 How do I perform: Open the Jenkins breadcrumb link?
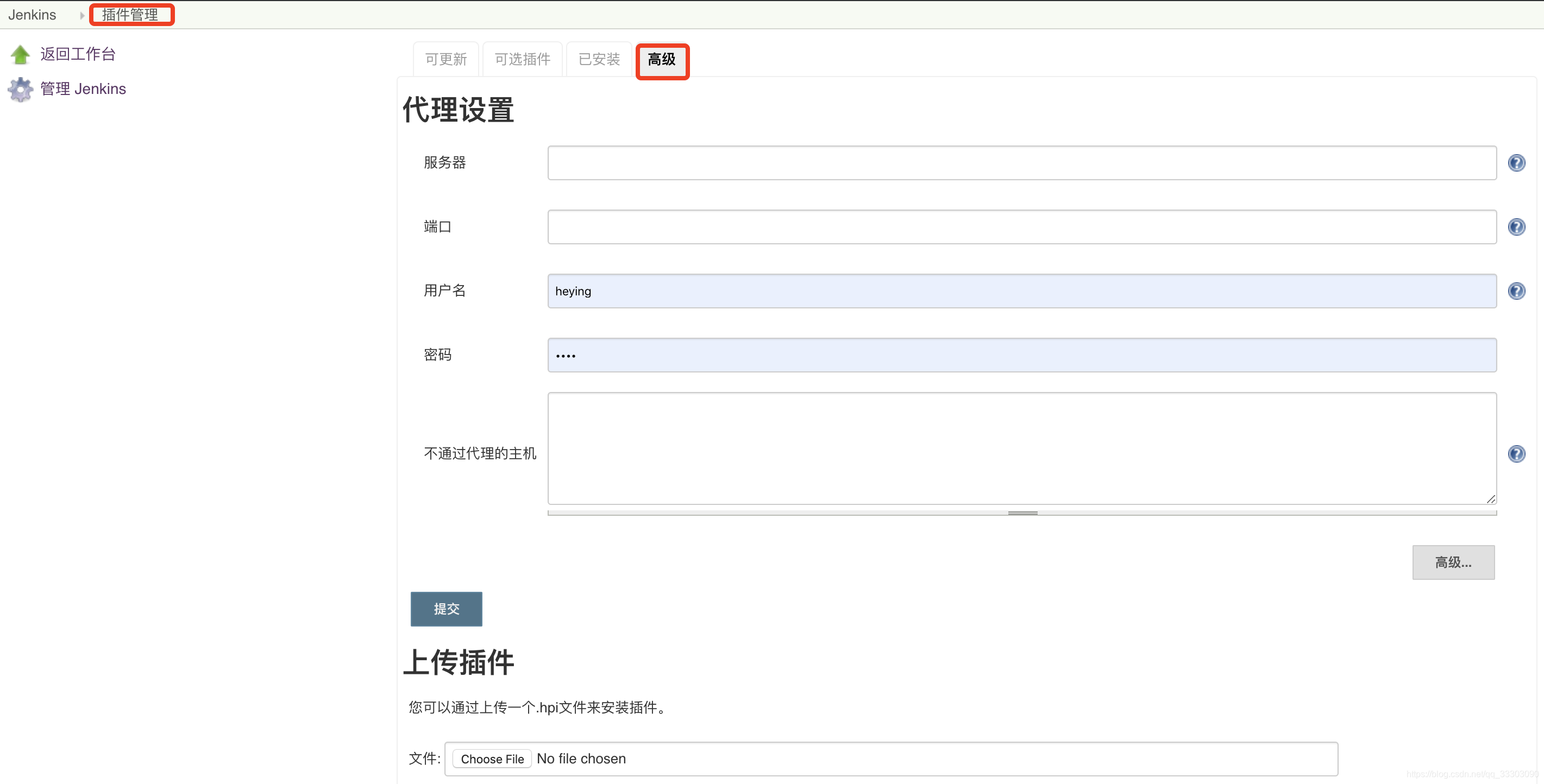pos(33,15)
